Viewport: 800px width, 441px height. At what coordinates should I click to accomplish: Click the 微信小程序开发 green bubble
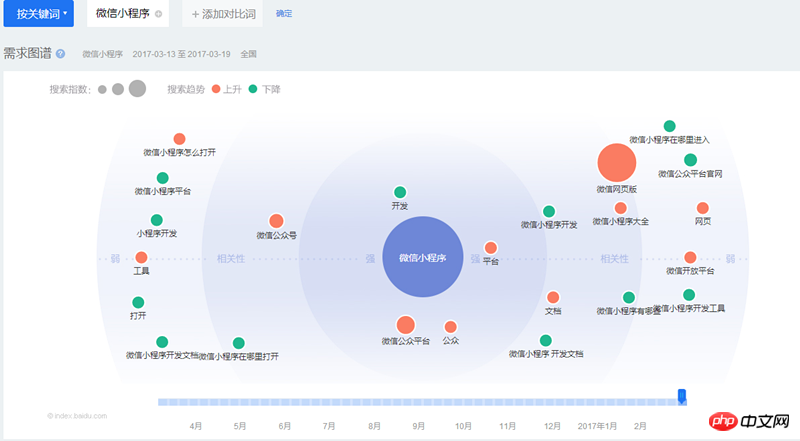click(x=549, y=211)
